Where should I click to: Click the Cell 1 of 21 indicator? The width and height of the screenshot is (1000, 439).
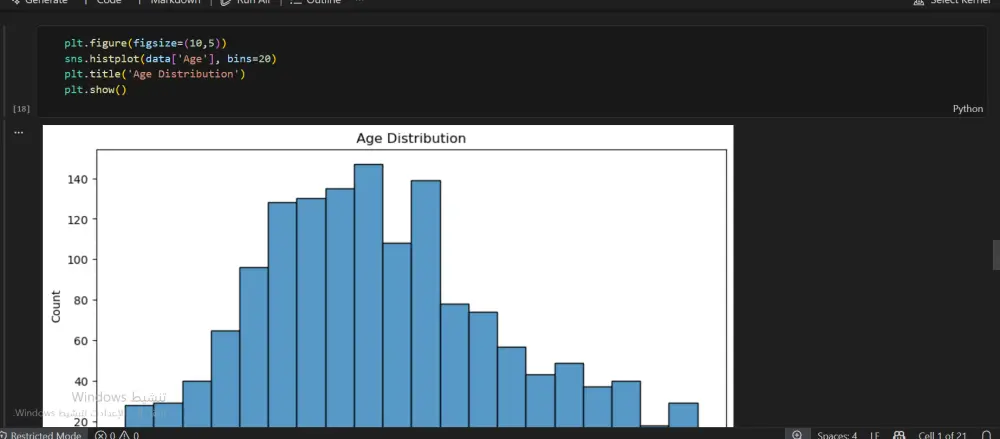[x=942, y=435]
